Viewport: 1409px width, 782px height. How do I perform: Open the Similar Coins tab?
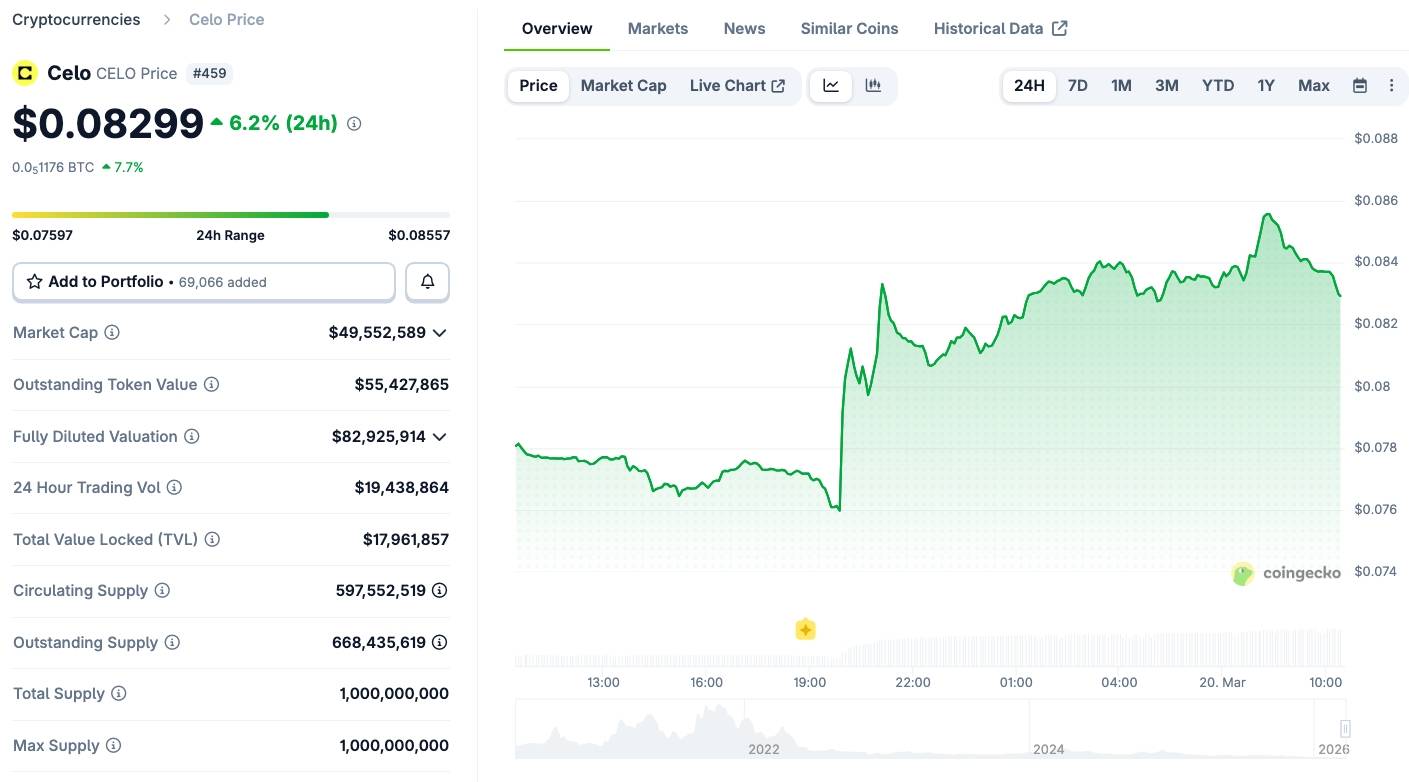tap(848, 28)
